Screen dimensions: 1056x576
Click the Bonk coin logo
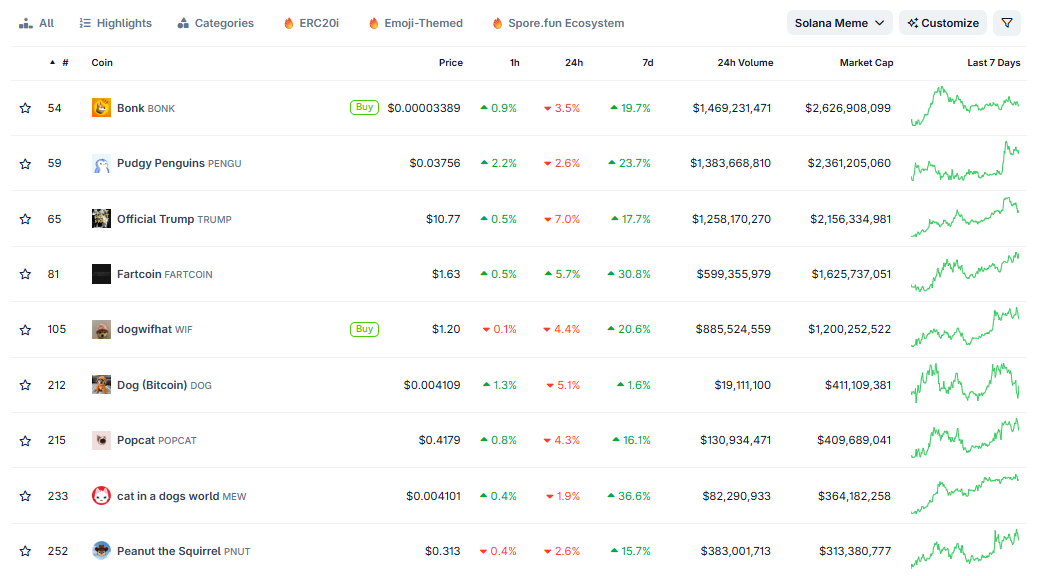click(x=101, y=108)
